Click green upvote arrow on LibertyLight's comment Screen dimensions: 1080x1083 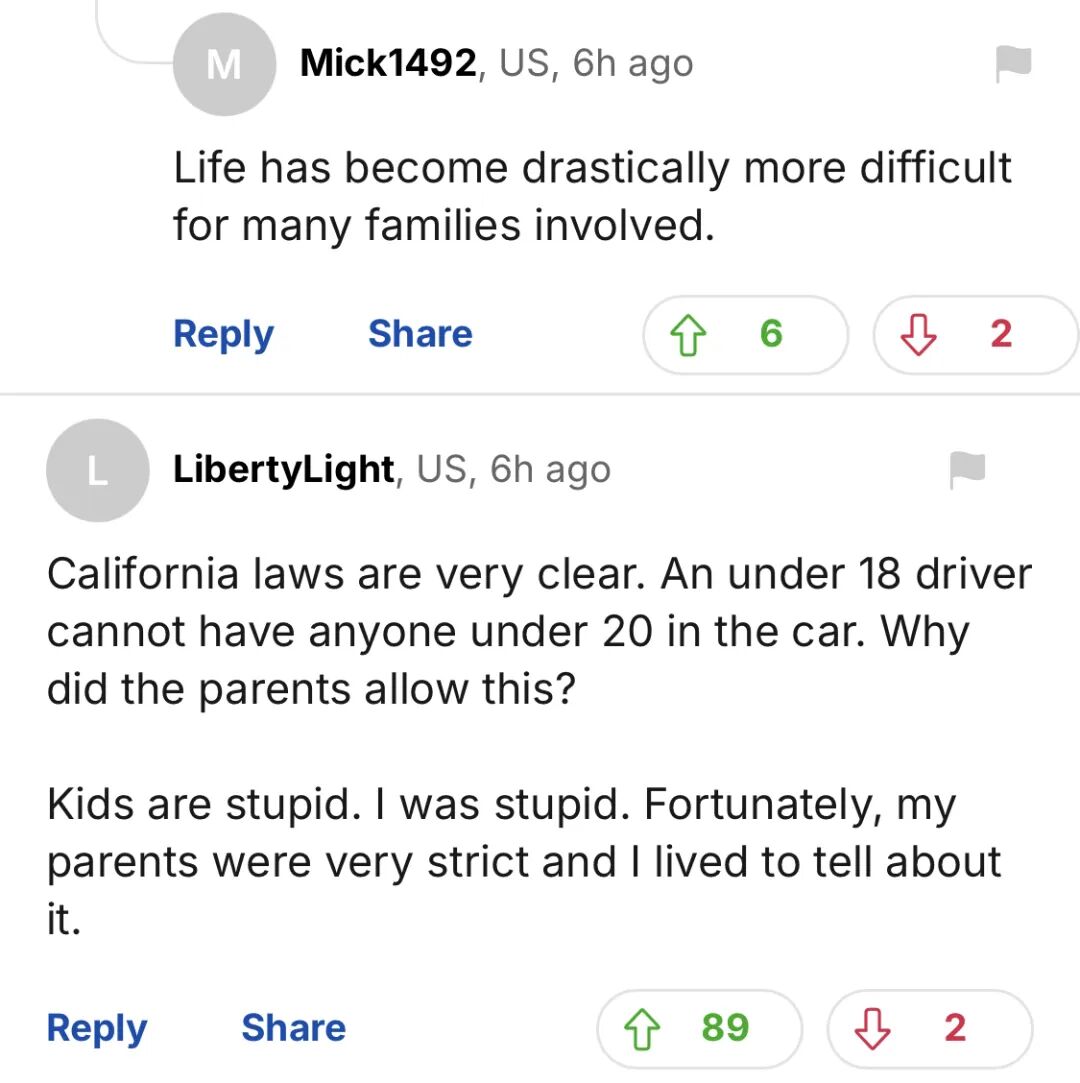click(642, 1029)
